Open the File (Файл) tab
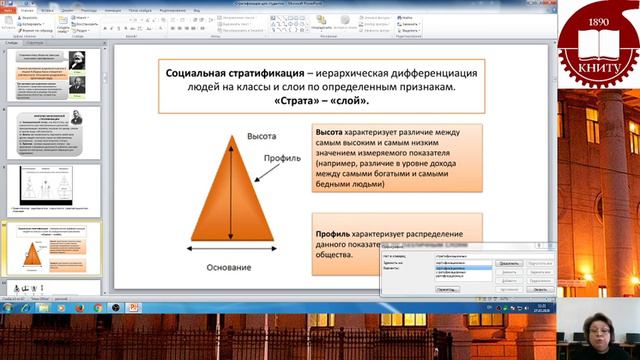This screenshot has width=640, height=360. point(8,10)
